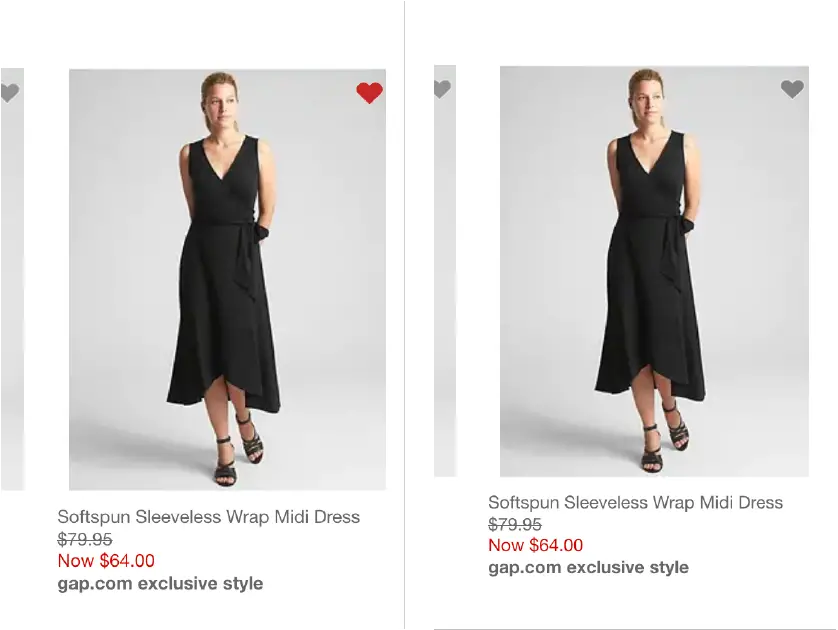This screenshot has height=630, width=838.
Task: Open the dress photo with red heart
Action: pyautogui.click(x=227, y=279)
